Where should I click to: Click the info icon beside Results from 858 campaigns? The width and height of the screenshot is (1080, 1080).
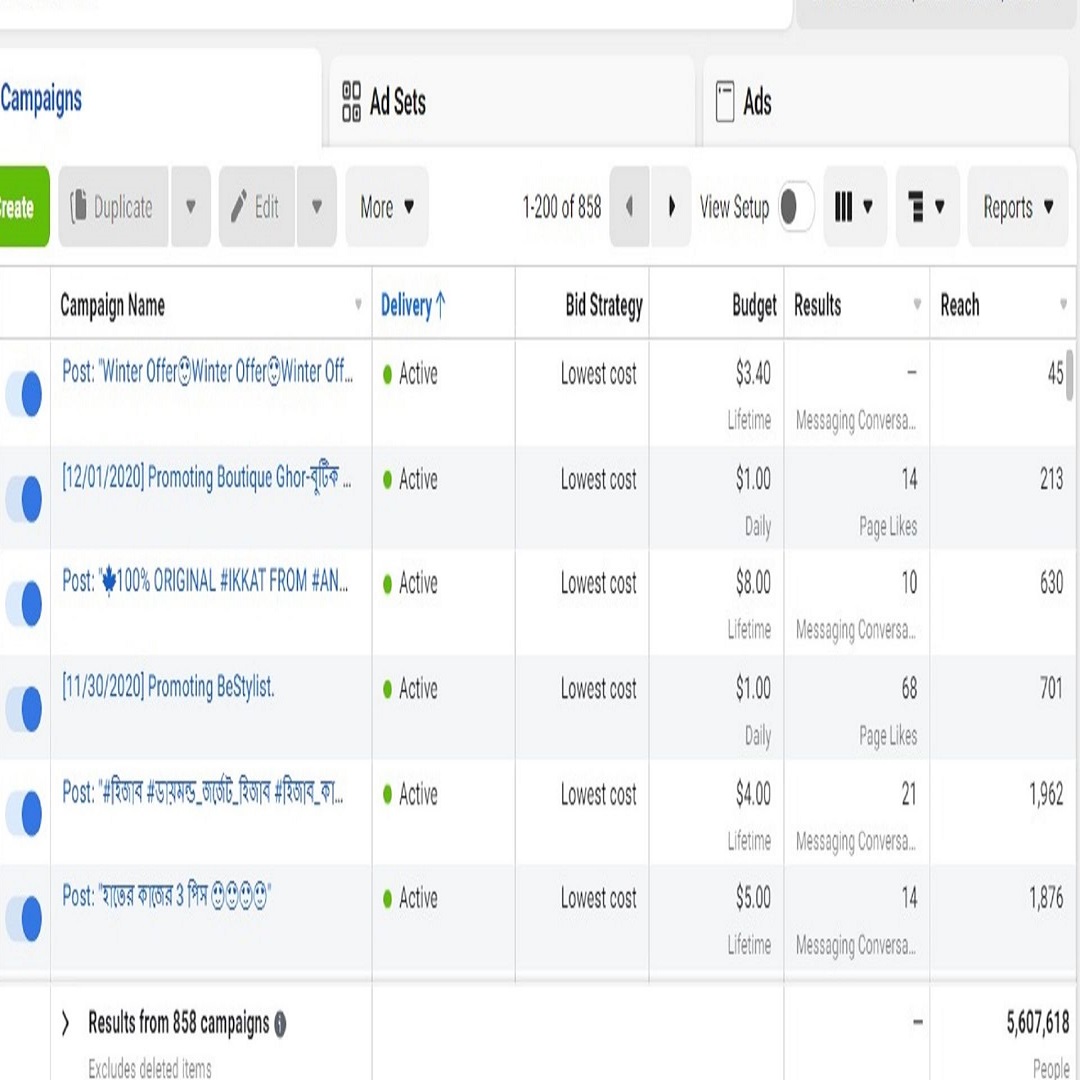[280, 1024]
